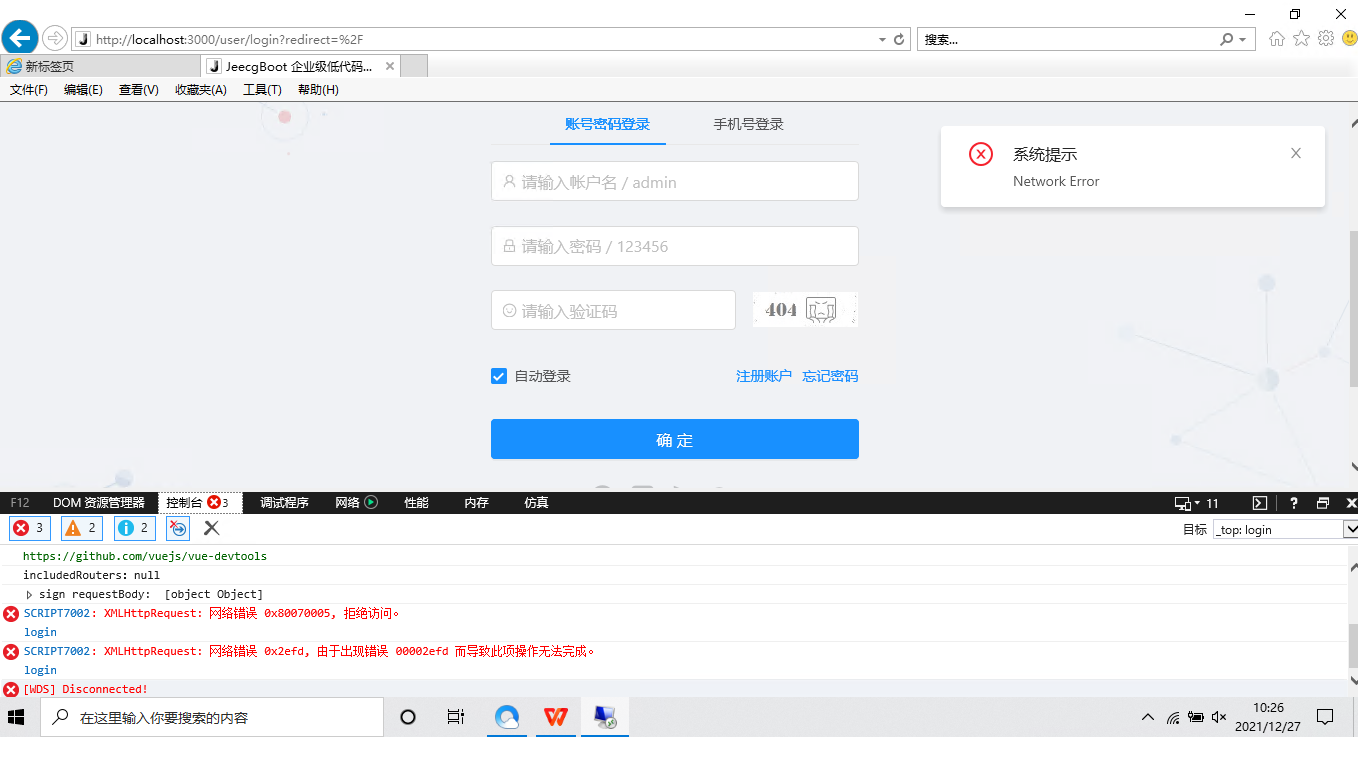
Task: Open the 调试程序 devtools tab
Action: tap(284, 503)
